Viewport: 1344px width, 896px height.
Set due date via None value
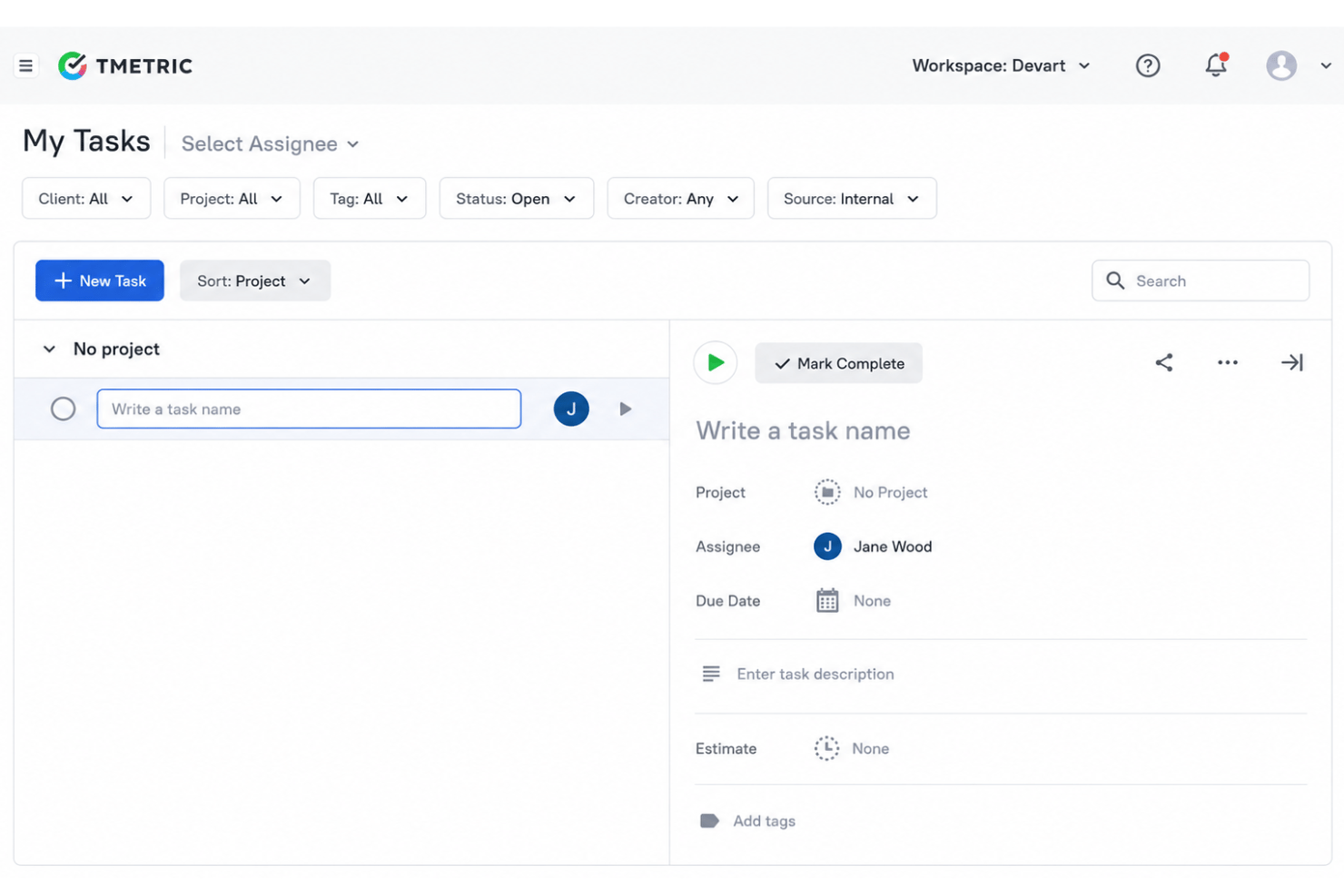(x=872, y=601)
